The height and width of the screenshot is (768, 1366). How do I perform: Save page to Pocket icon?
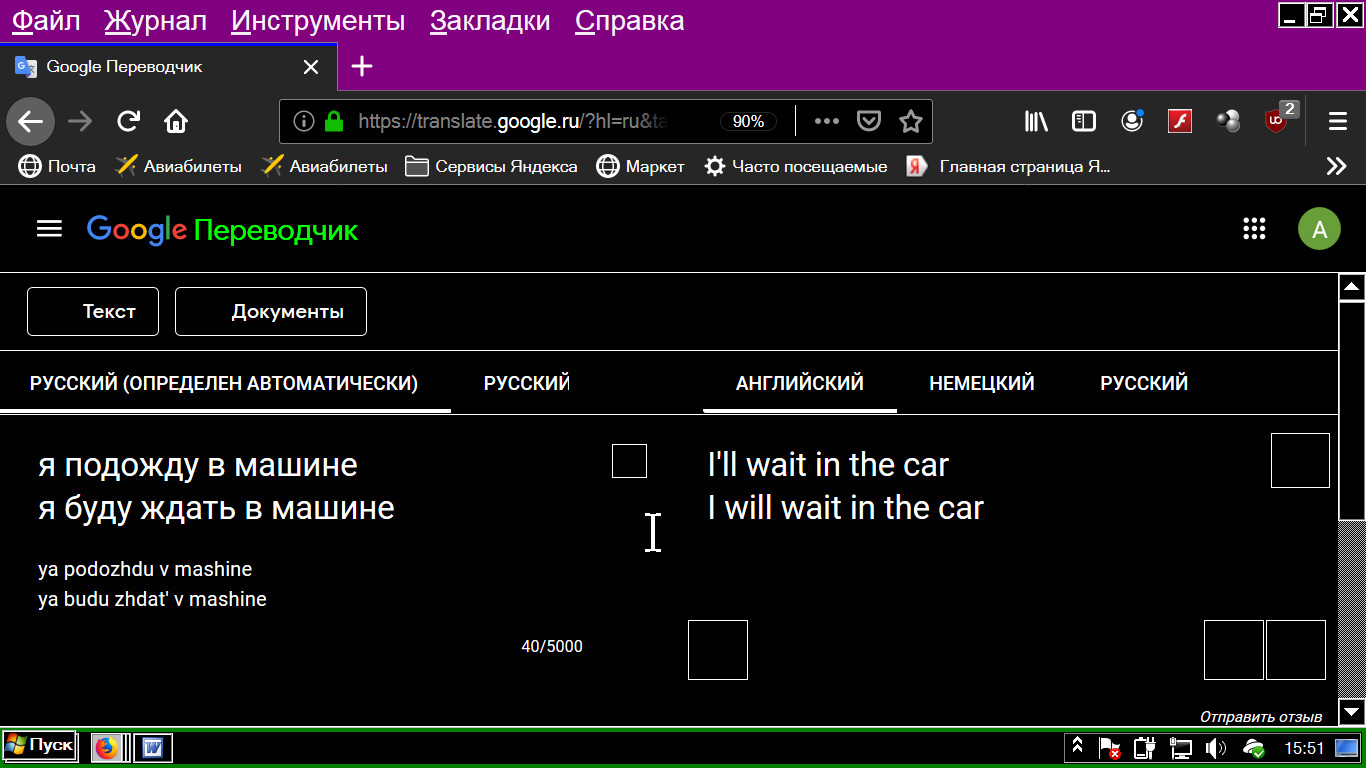click(869, 122)
